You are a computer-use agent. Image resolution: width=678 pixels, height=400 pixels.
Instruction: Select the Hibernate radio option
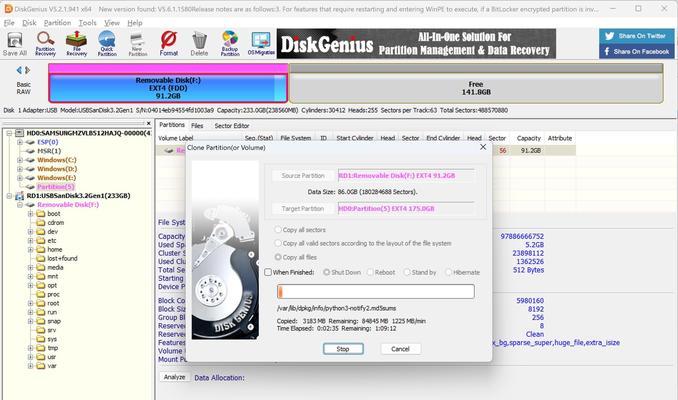(x=448, y=272)
